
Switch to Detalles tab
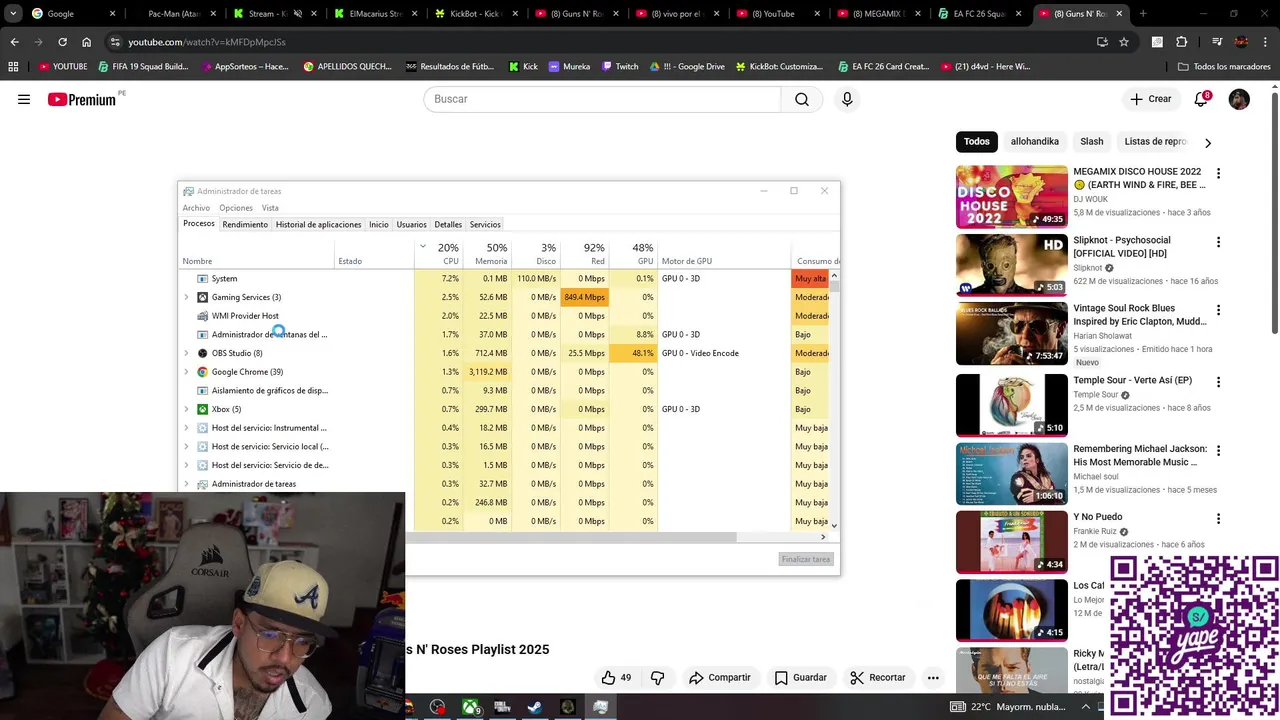click(x=448, y=224)
